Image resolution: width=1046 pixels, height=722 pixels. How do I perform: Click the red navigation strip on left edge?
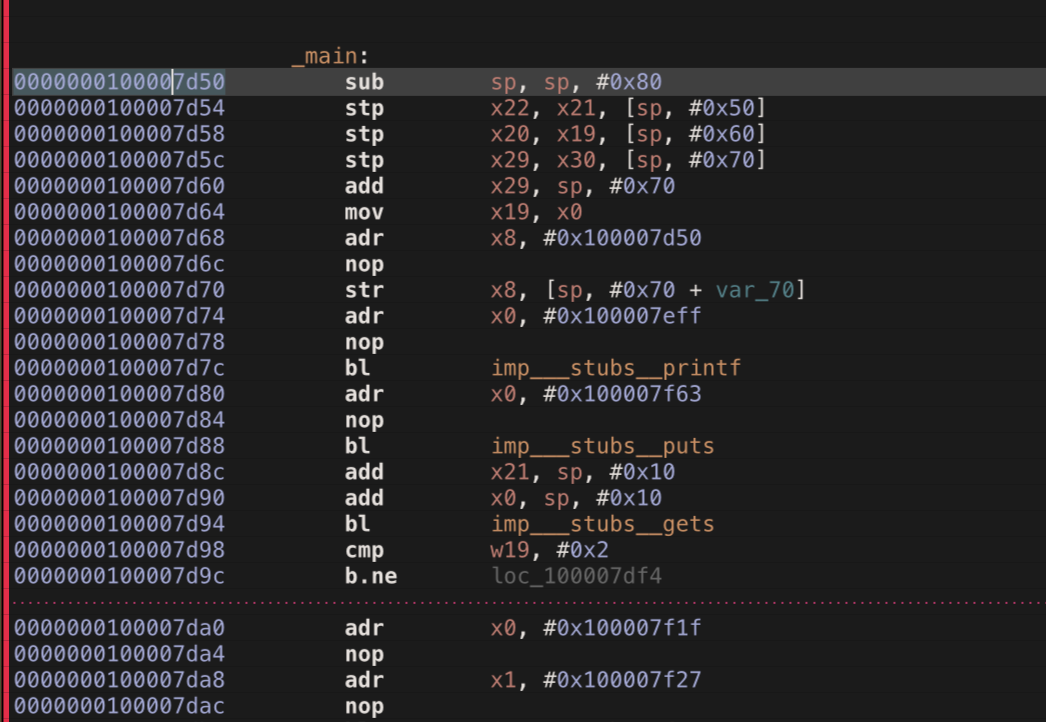(4, 360)
